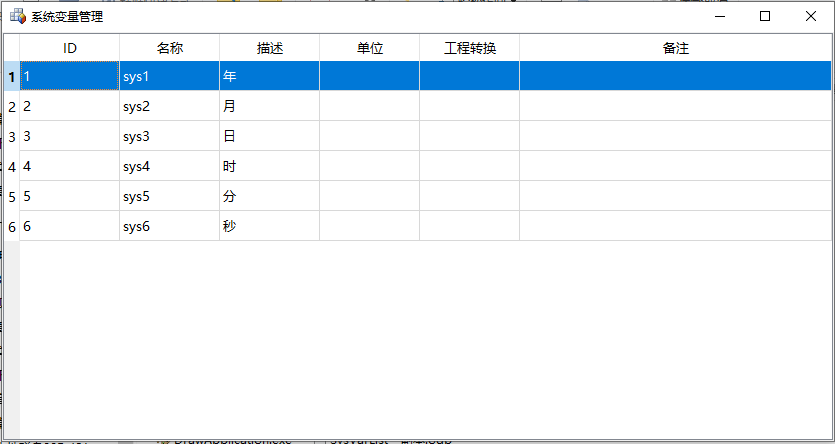Click the 名称 column header

click(x=170, y=48)
